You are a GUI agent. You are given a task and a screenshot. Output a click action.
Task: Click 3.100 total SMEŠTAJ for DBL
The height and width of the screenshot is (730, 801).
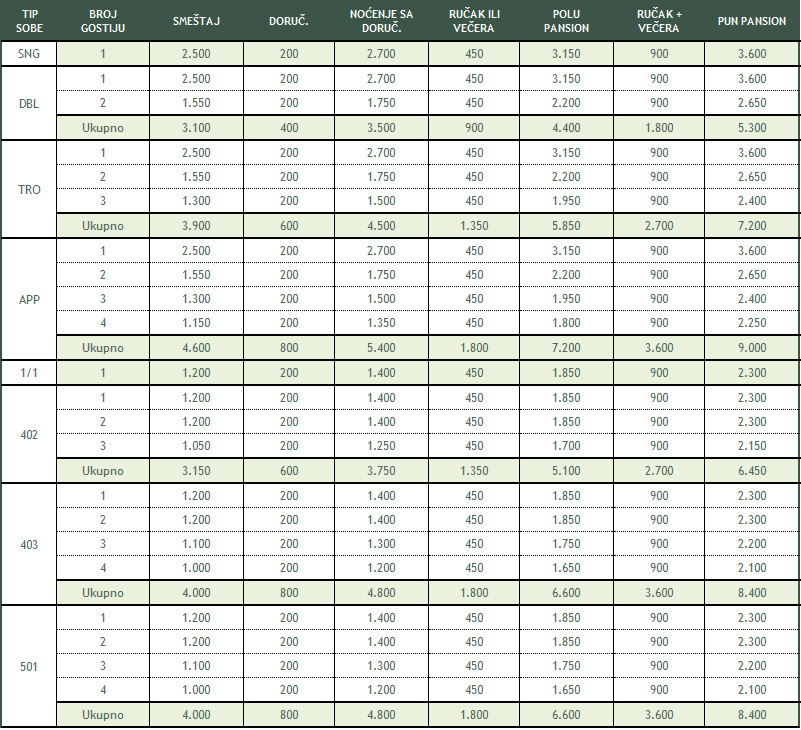point(196,128)
